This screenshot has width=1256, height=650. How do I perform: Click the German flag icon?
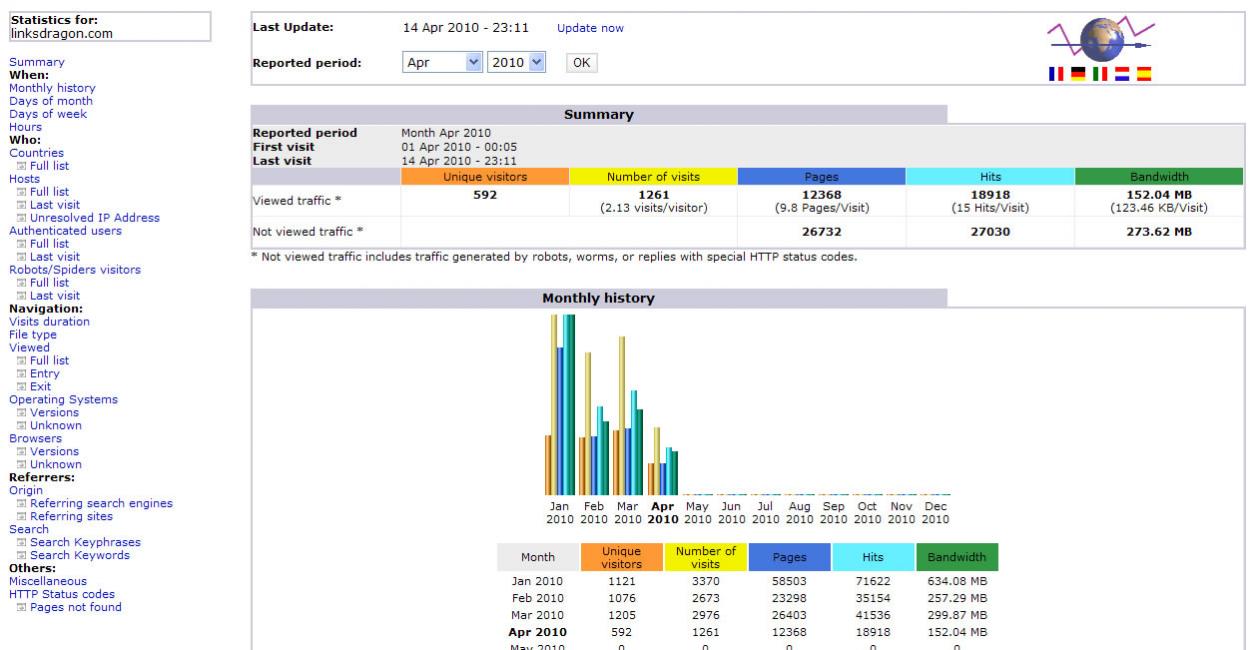coord(1077,73)
